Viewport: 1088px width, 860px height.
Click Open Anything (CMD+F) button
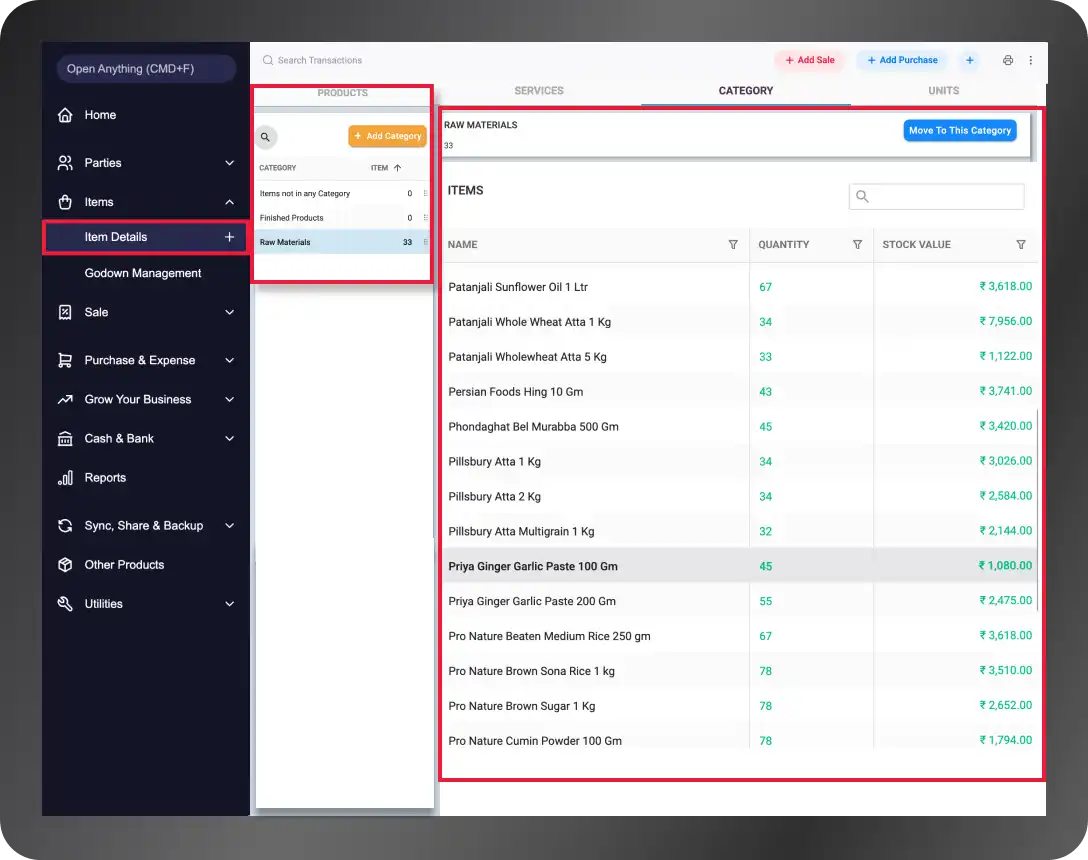[146, 69]
